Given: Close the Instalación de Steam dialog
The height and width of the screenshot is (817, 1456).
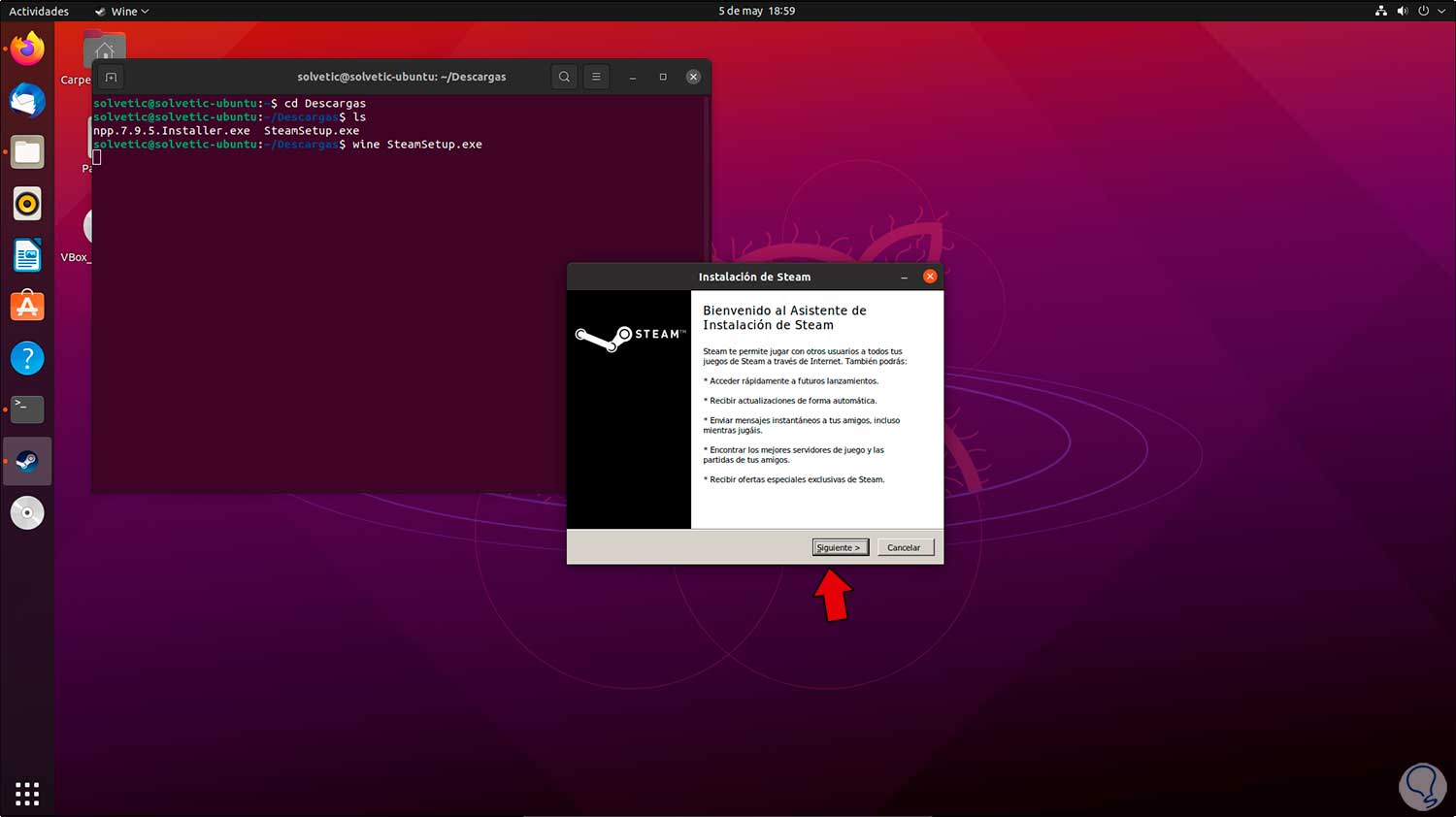Looking at the screenshot, I should (930, 277).
